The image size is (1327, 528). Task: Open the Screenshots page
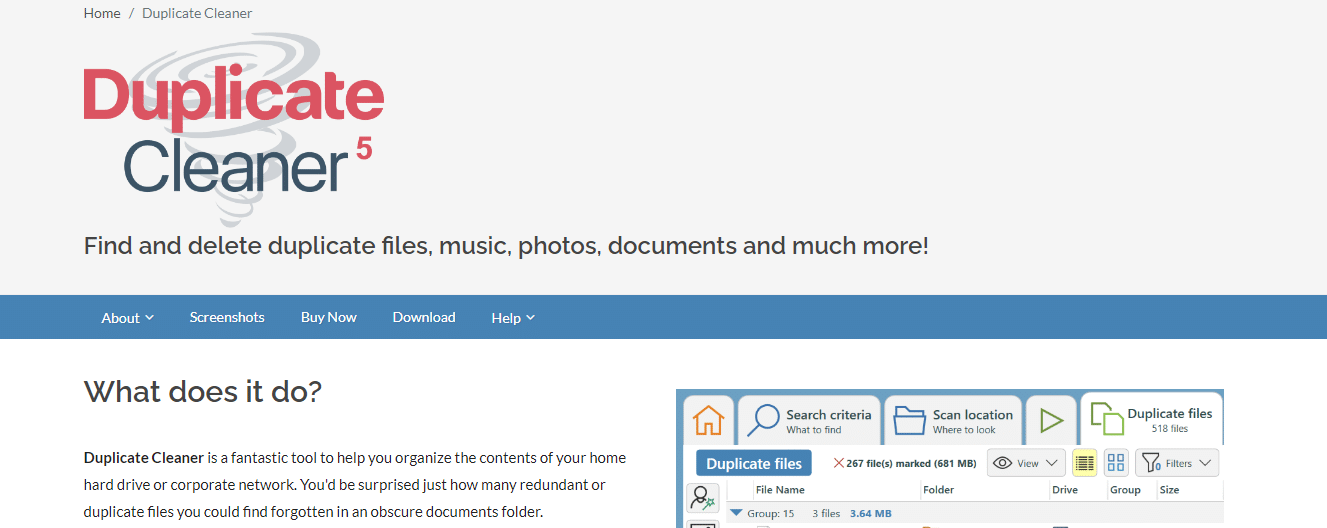pyautogui.click(x=227, y=317)
